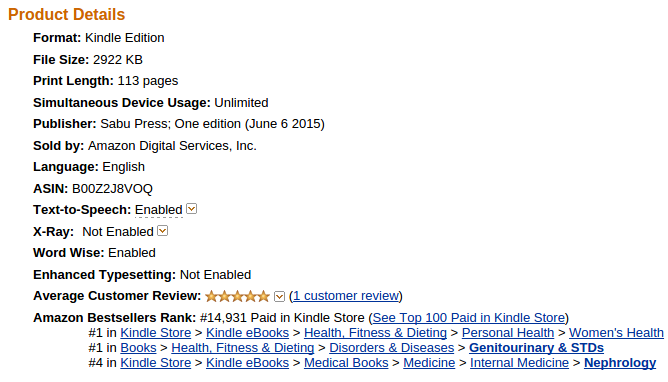Select the Medicine category link
The image size is (668, 382).
pos(429,363)
